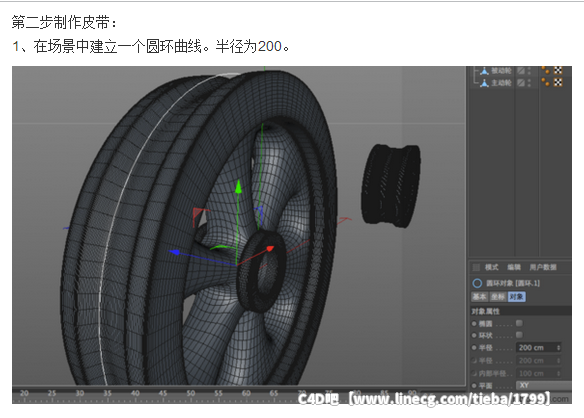Toggle visibility dots for 被动轮
Image resolution: width=584 pixels, height=418 pixels.
coord(529,71)
